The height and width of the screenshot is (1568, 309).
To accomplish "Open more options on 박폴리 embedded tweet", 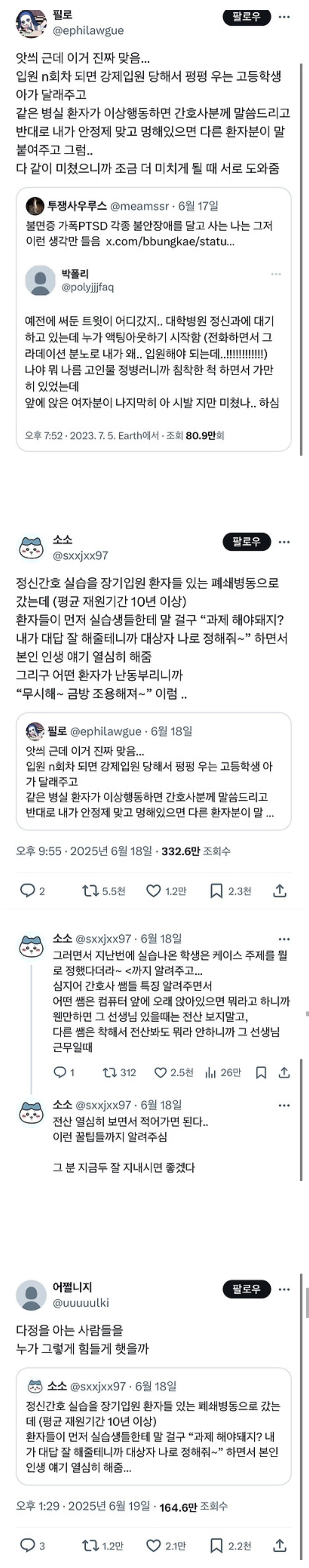I will (276, 274).
